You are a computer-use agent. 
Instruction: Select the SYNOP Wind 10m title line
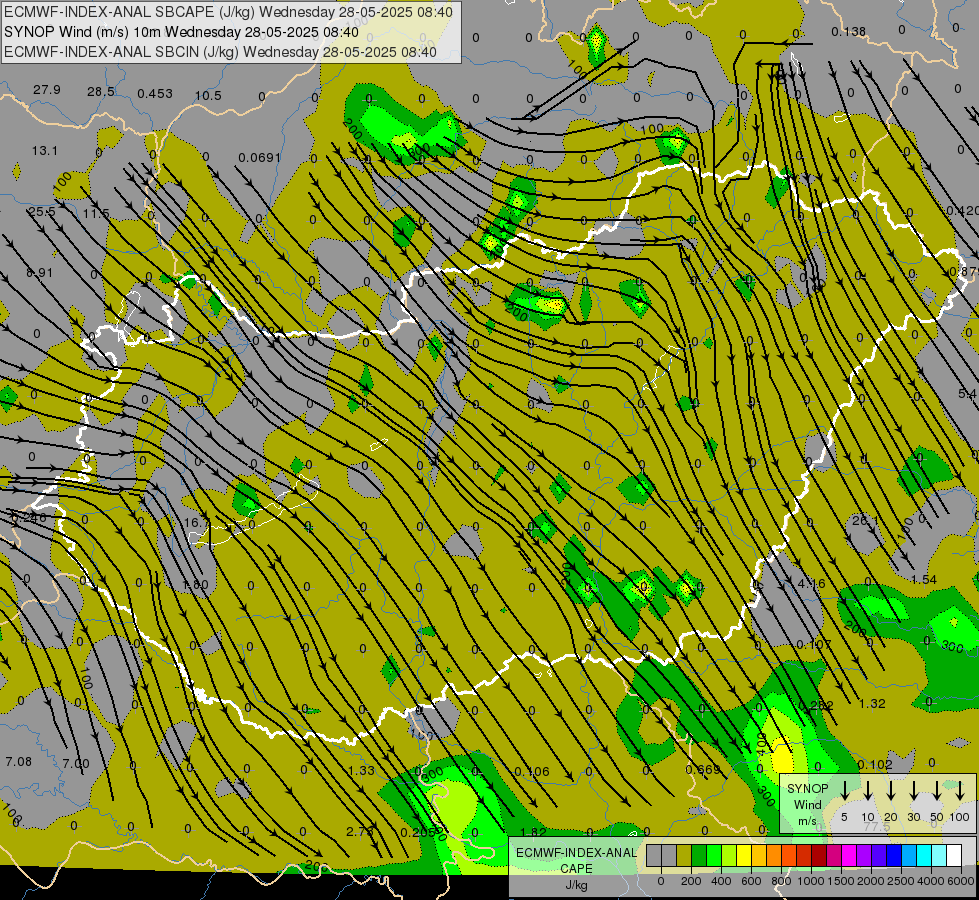(x=181, y=32)
